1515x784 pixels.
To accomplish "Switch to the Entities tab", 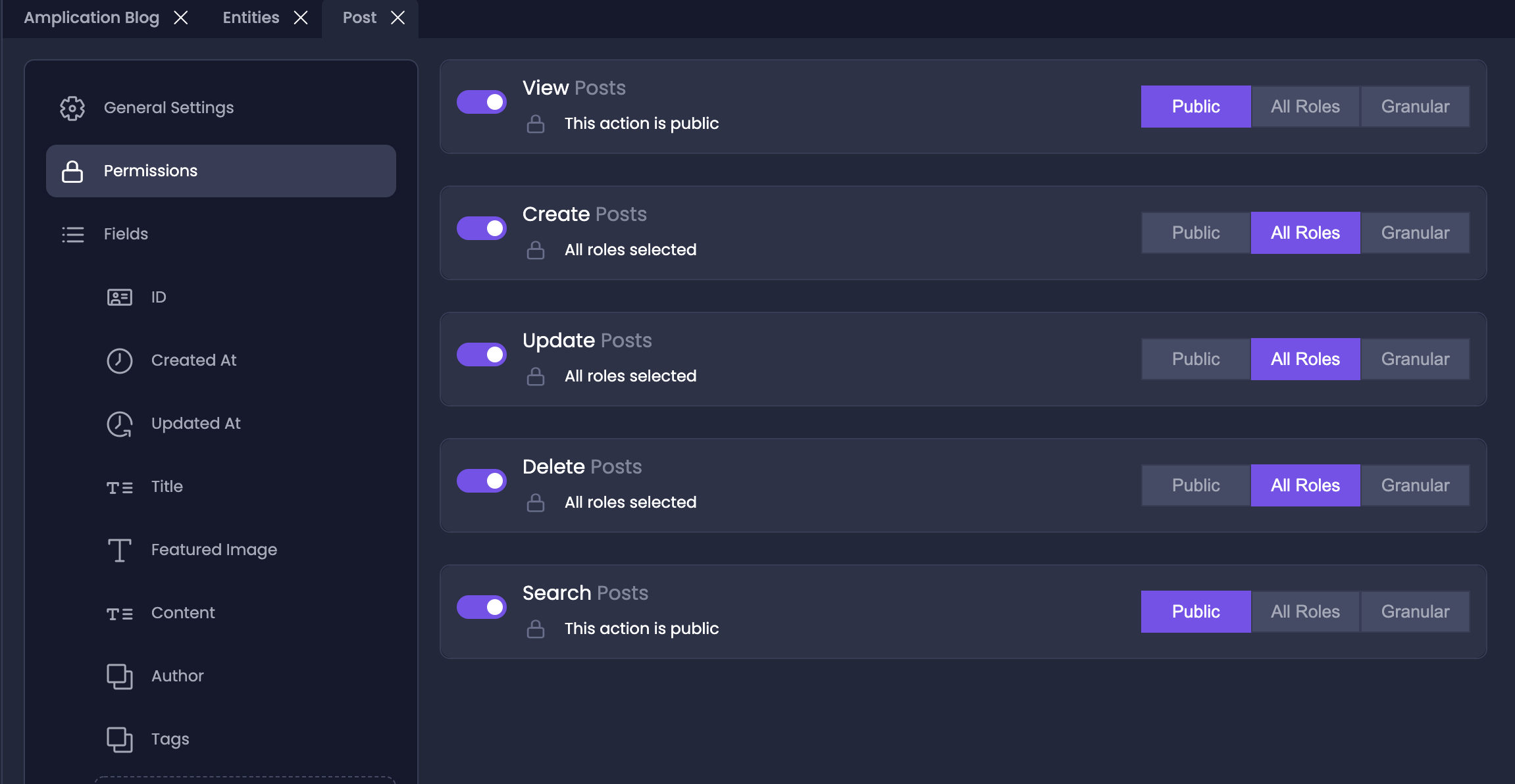I will [251, 18].
